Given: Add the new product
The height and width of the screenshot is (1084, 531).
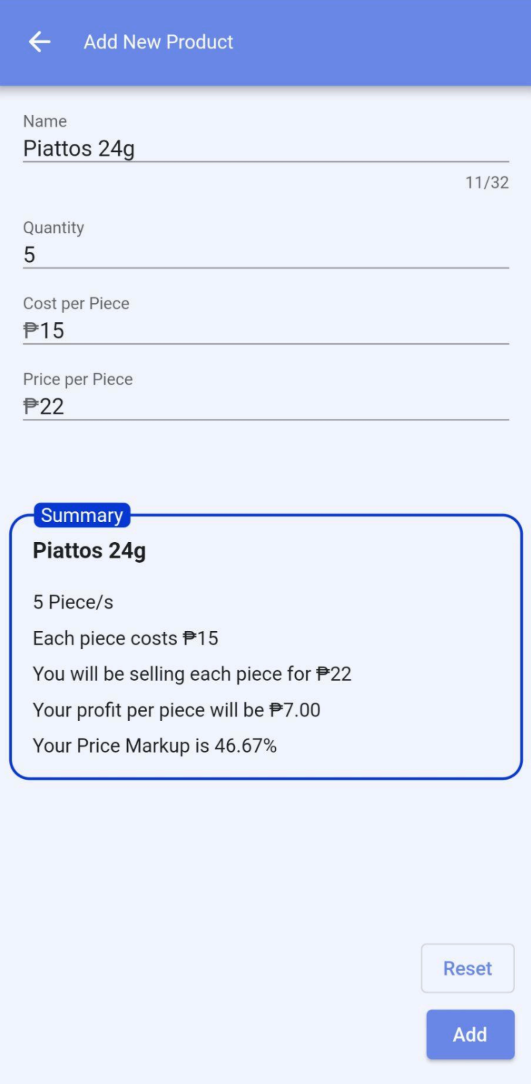Looking at the screenshot, I should [x=470, y=1034].
